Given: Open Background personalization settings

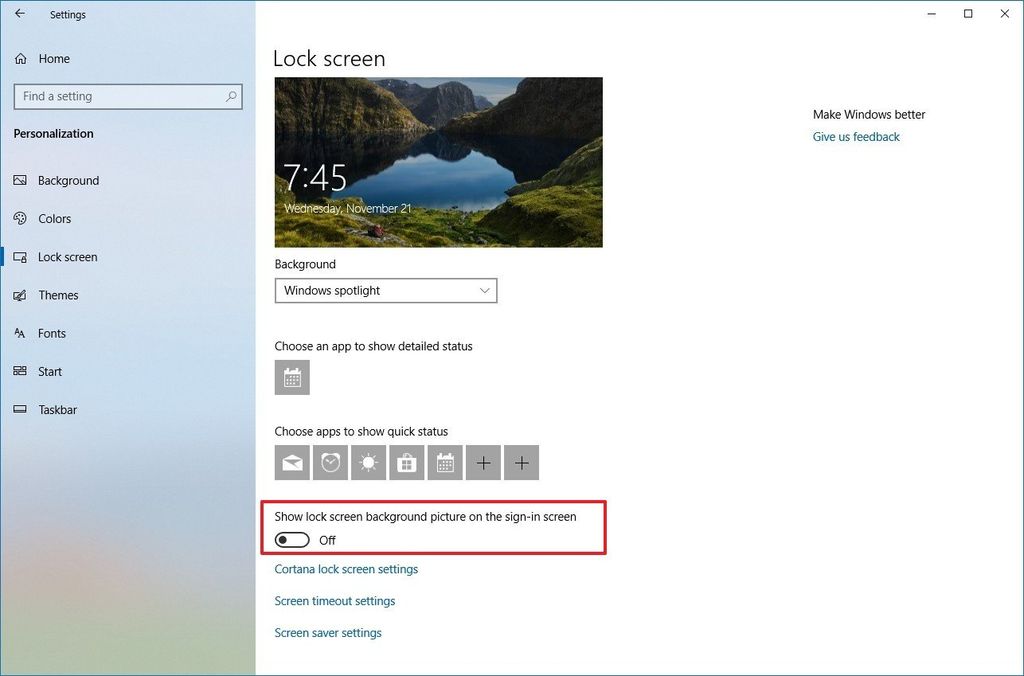Looking at the screenshot, I should pyautogui.click(x=68, y=180).
